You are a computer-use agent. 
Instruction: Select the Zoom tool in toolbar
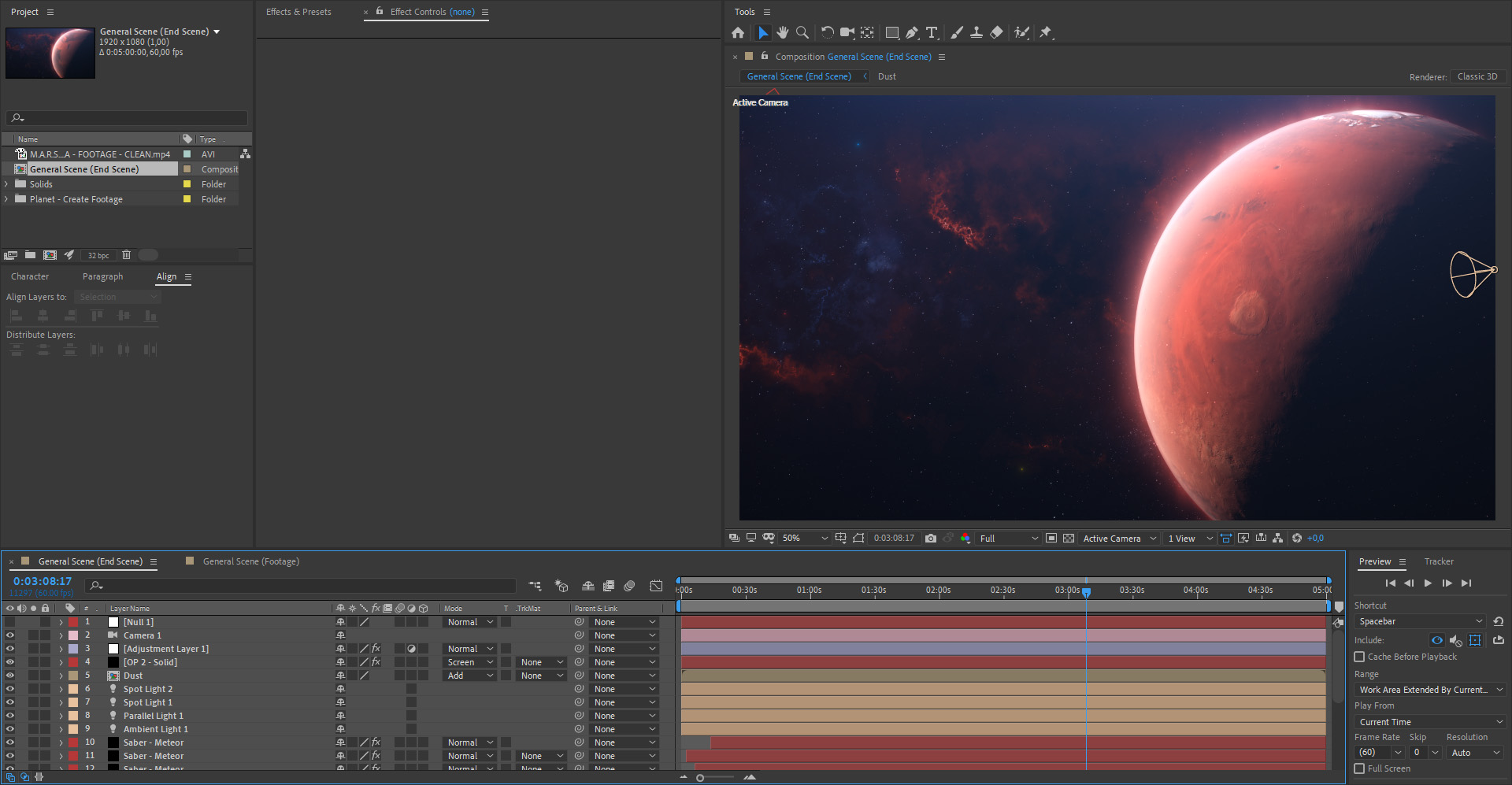tap(802, 32)
